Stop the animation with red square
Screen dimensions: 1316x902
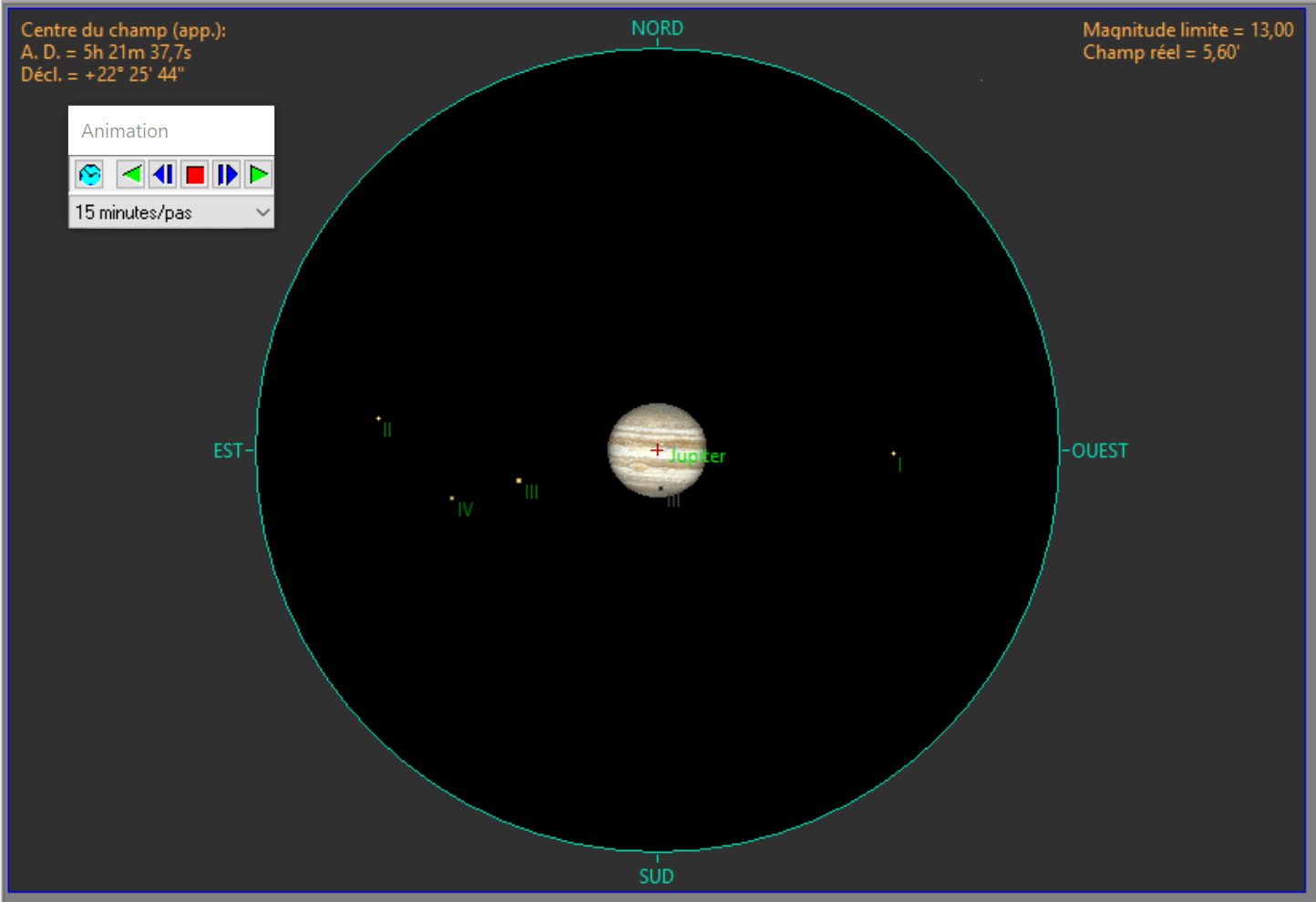pos(195,174)
